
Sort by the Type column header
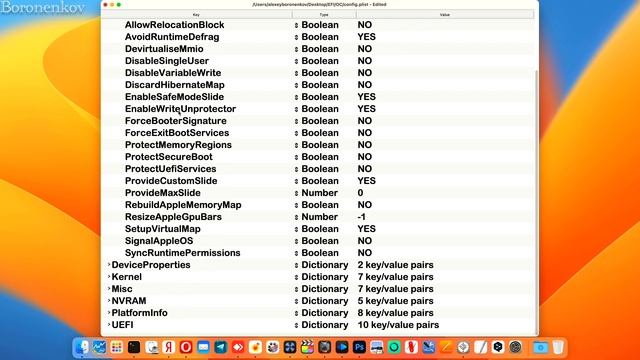(x=324, y=15)
